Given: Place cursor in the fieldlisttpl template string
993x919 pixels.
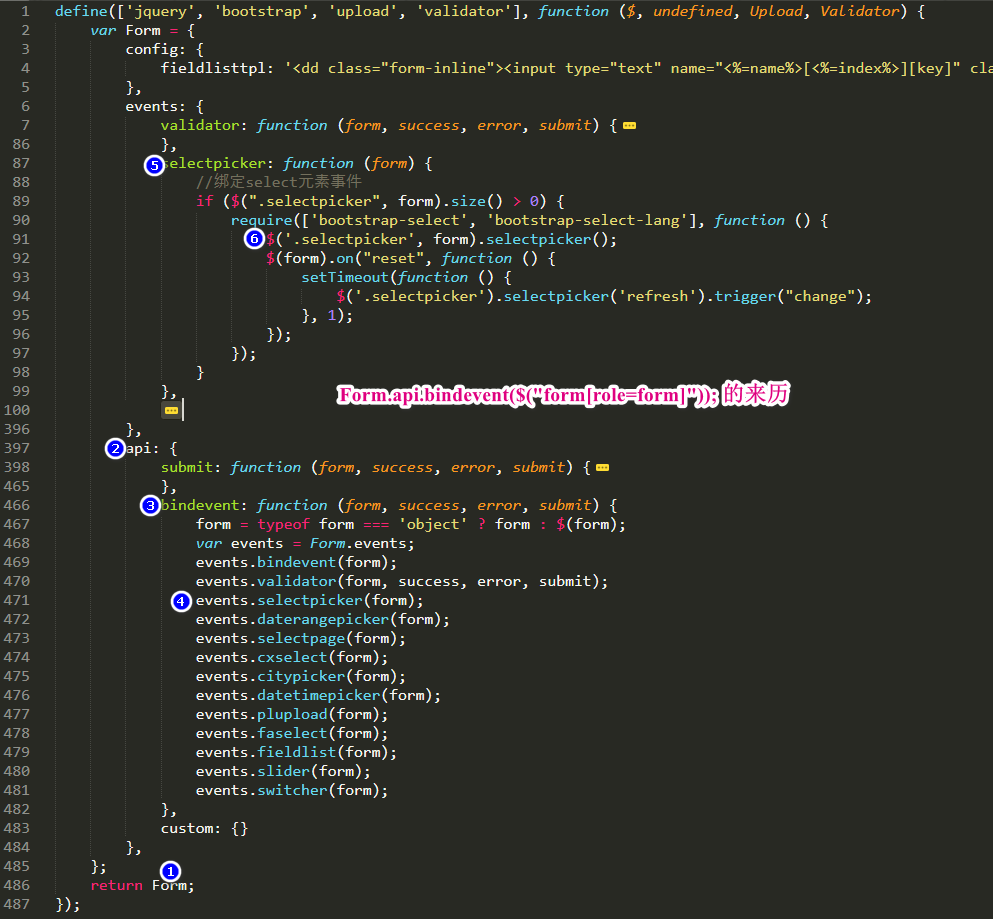Looking at the screenshot, I should point(450,67).
